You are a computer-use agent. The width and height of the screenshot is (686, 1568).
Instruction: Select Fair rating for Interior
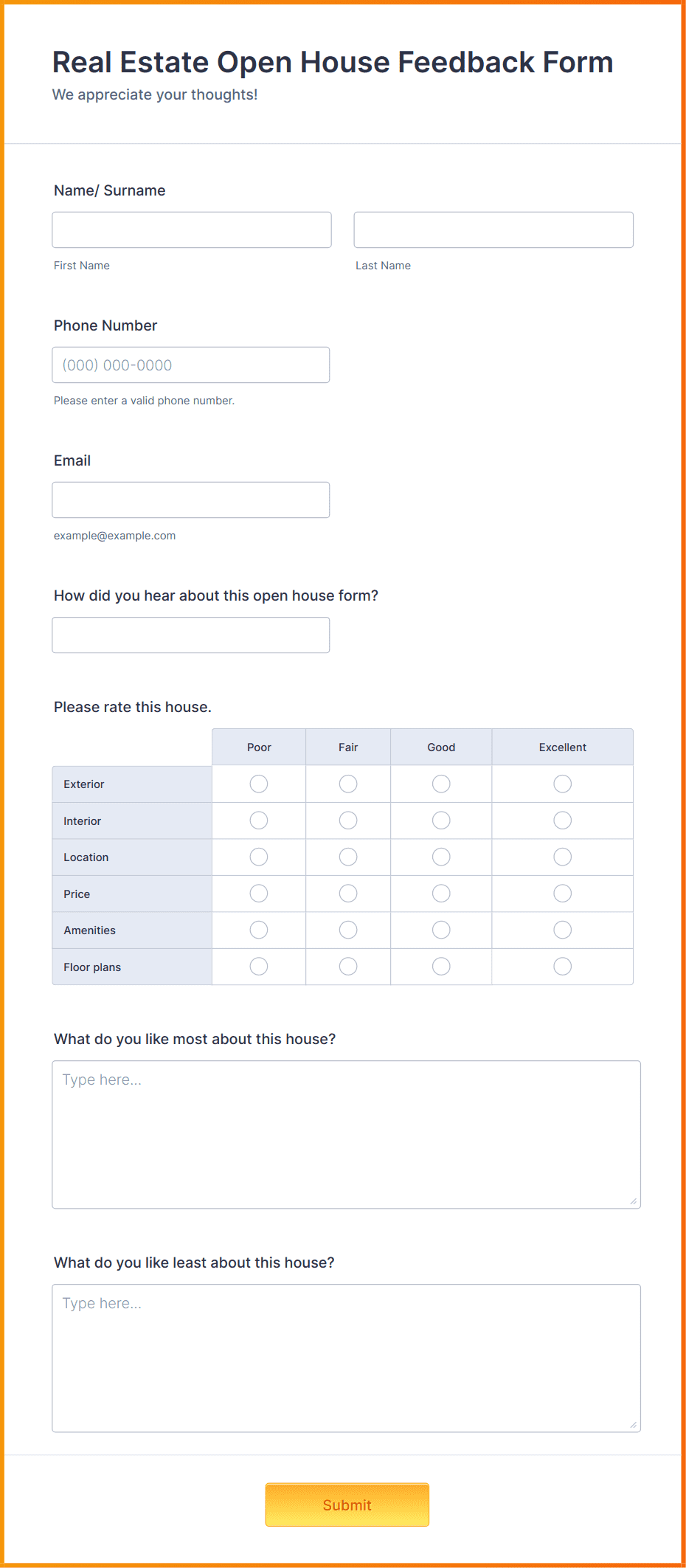click(x=348, y=820)
